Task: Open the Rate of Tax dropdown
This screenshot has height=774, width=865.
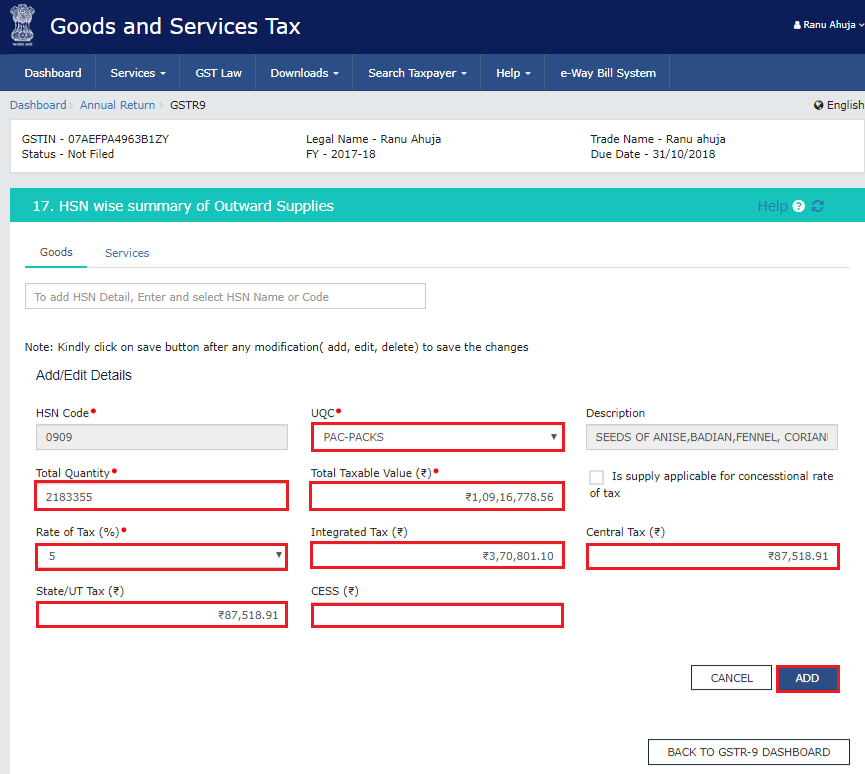Action: tap(161, 555)
